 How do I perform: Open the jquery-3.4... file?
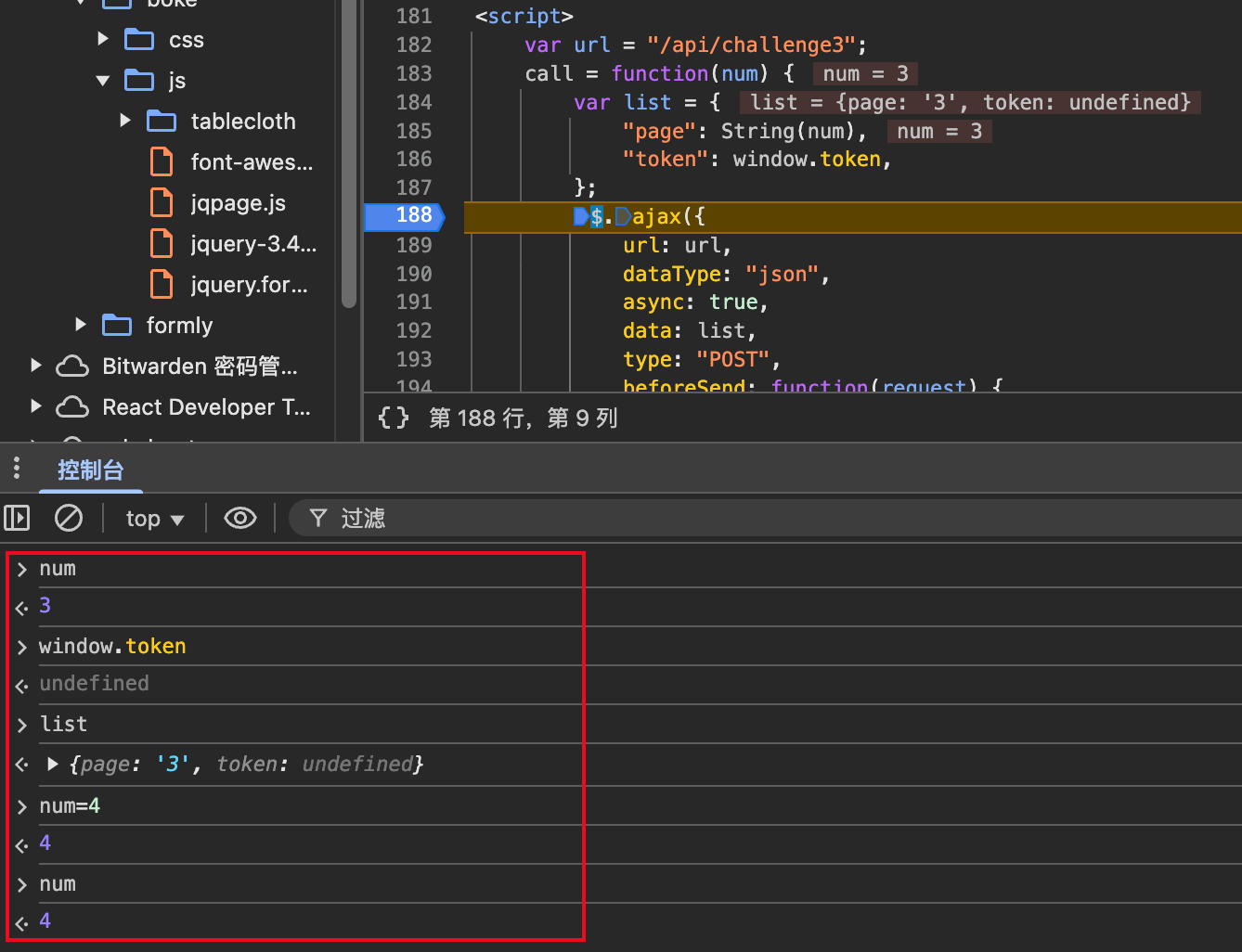(x=252, y=244)
